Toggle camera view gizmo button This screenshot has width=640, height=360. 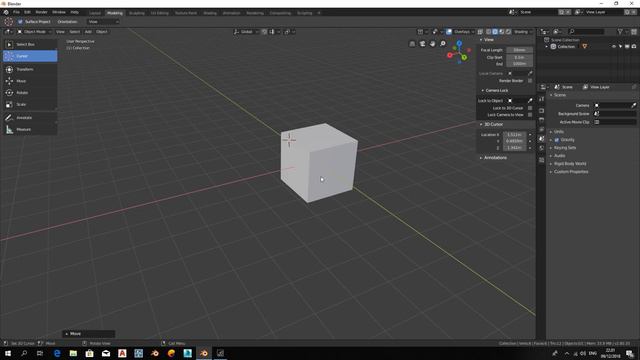(422, 44)
